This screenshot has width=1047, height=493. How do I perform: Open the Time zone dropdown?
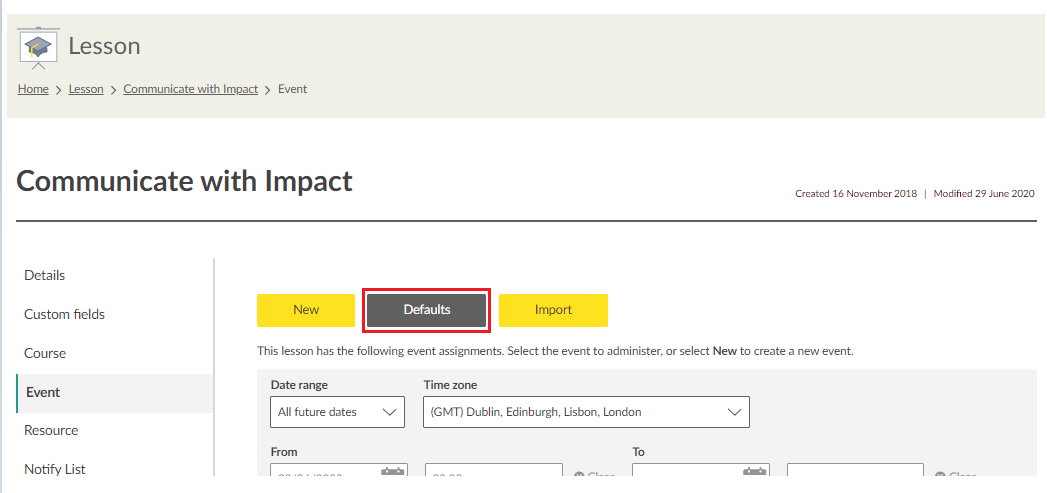click(586, 412)
